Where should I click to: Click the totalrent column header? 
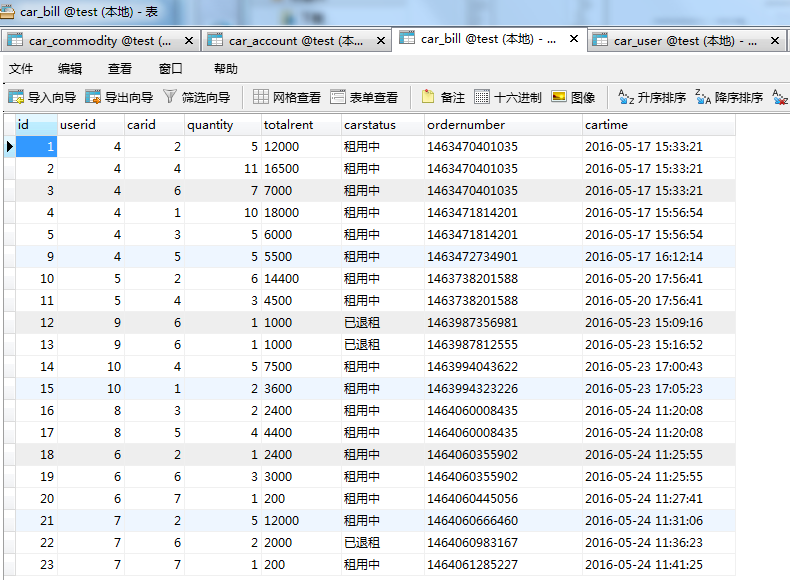coord(301,124)
